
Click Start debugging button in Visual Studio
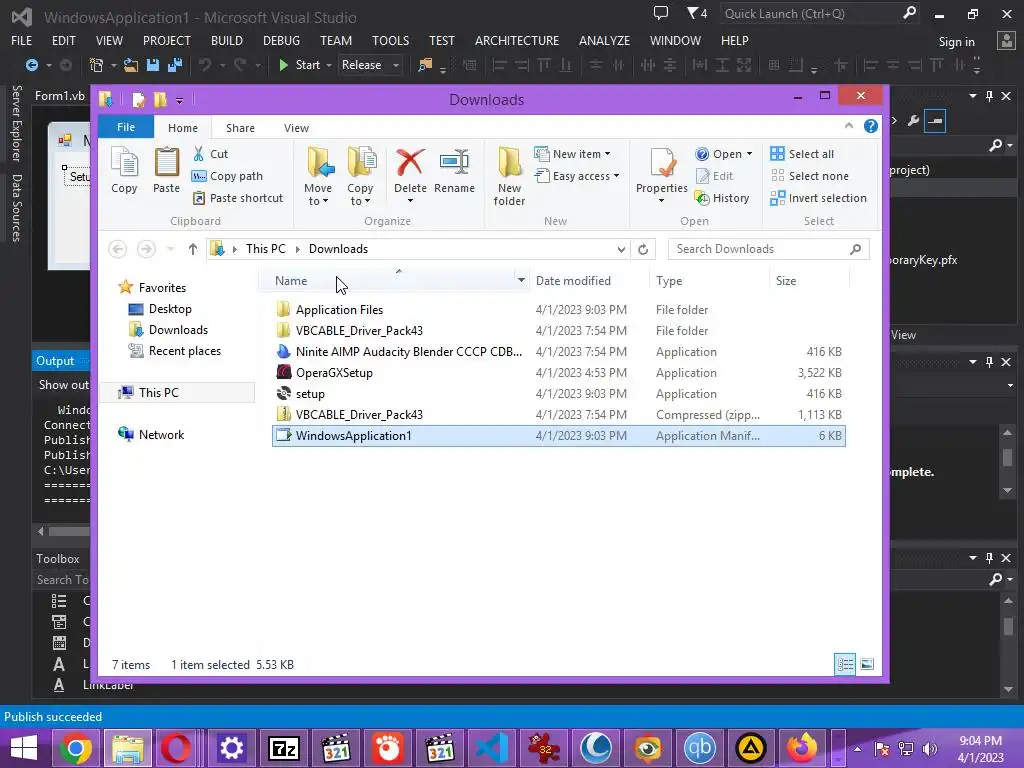(x=299, y=65)
